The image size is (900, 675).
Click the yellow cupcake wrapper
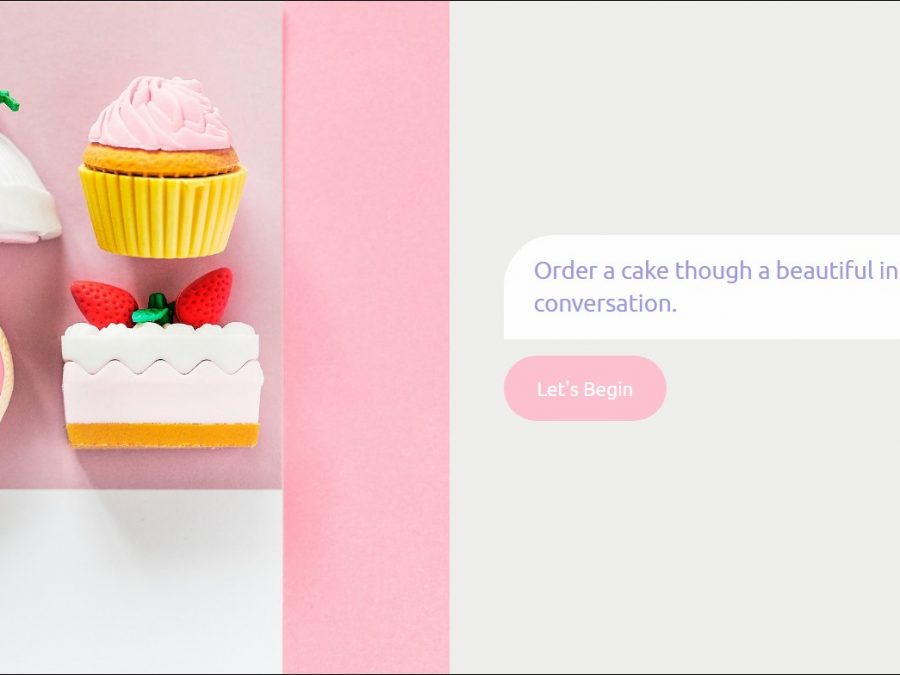[x=162, y=212]
